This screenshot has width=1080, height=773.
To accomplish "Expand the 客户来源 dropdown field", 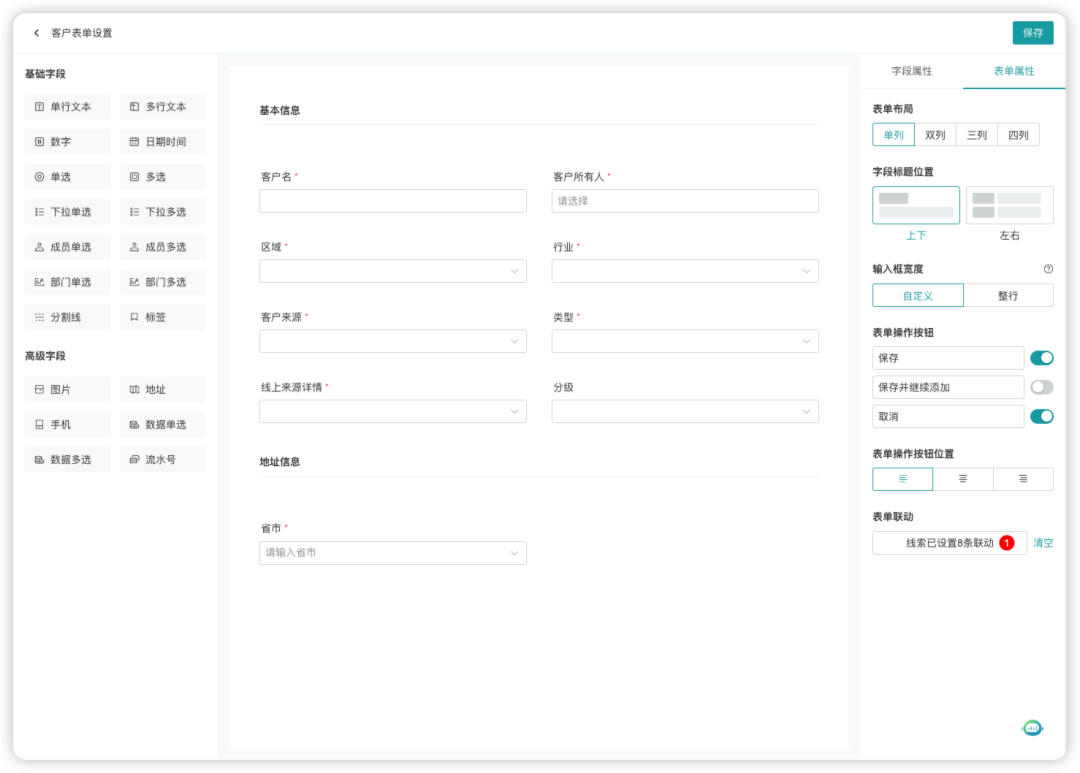I will click(392, 340).
